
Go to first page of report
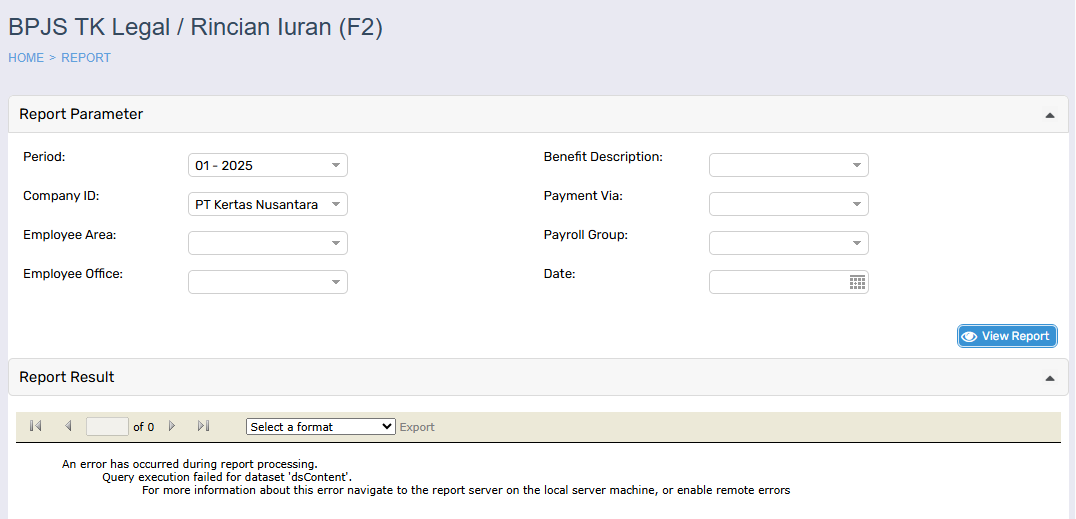(x=35, y=426)
